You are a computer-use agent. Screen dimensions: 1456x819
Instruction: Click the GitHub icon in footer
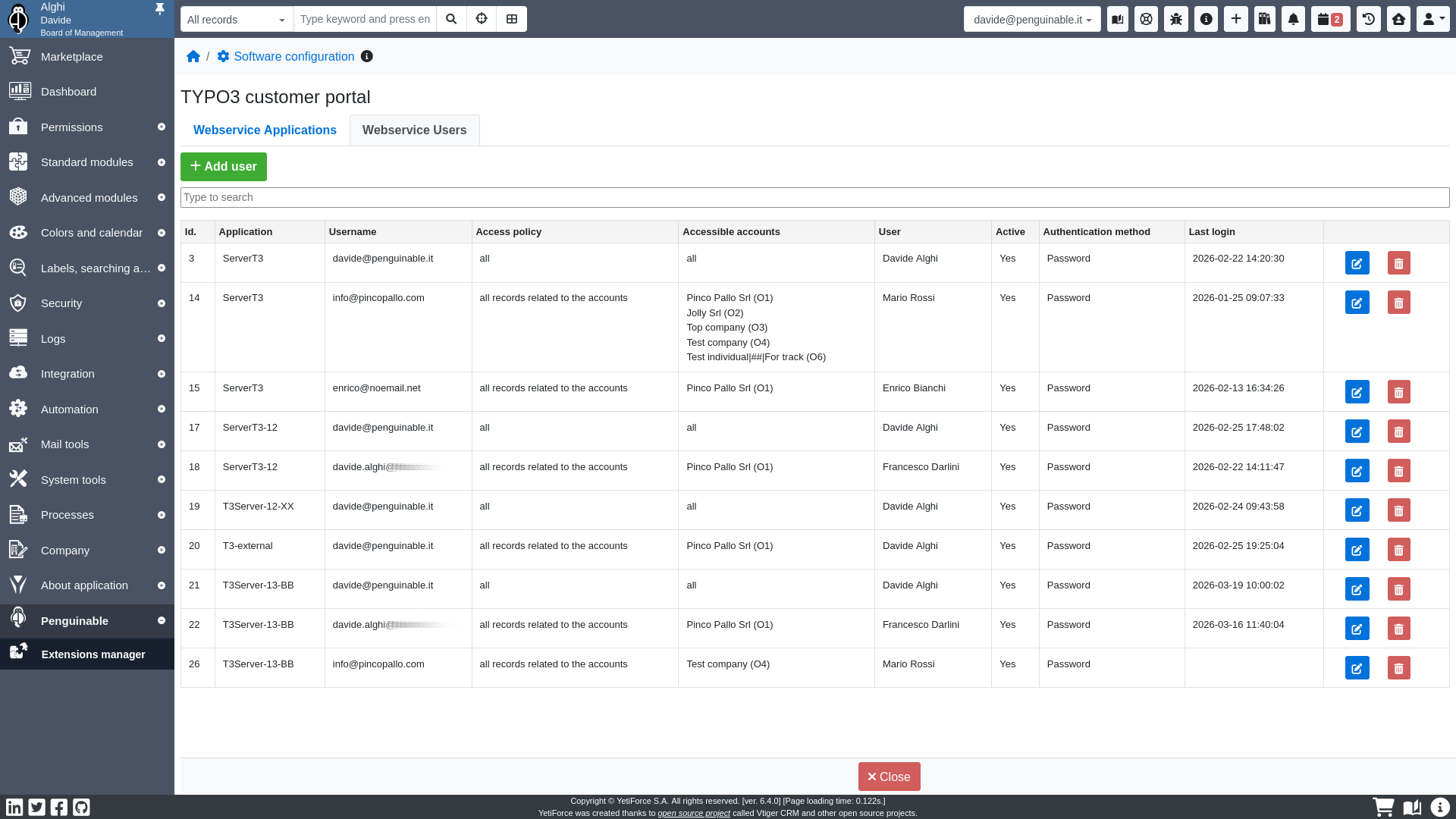pyautogui.click(x=81, y=807)
